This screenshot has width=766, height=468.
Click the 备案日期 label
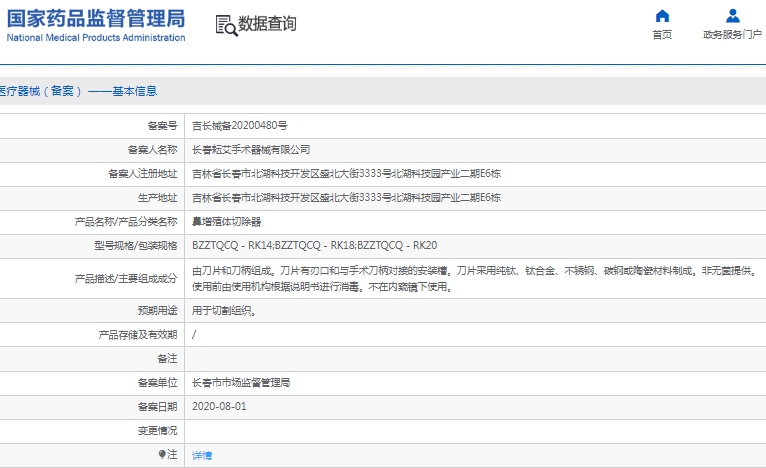click(x=157, y=406)
